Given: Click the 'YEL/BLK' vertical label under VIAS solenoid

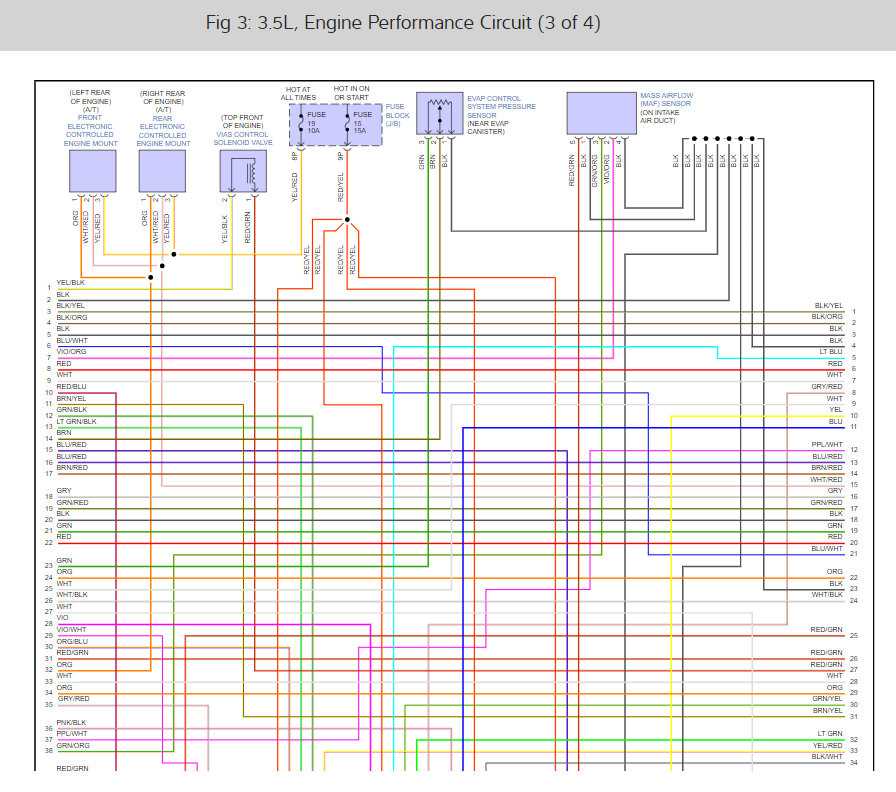Looking at the screenshot, I should click(x=225, y=229).
